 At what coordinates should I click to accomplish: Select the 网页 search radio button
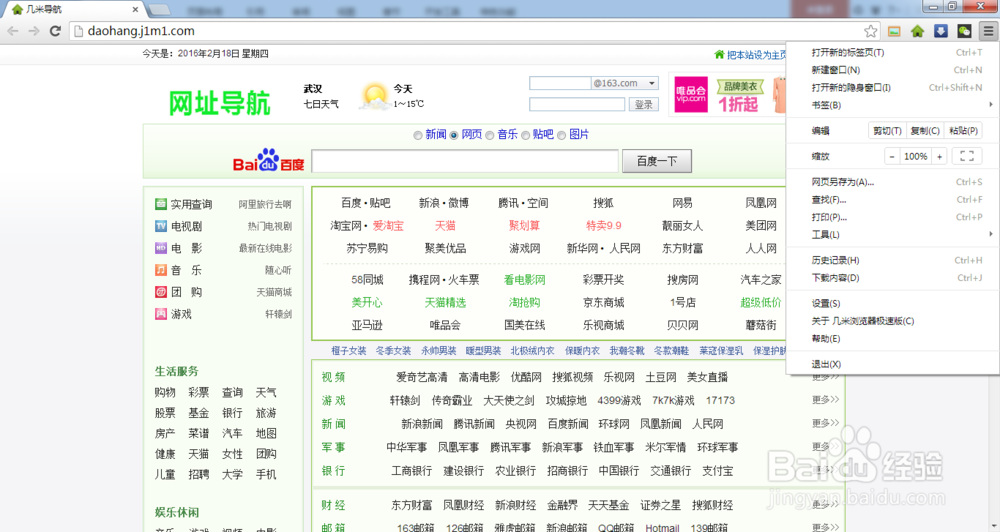pyautogui.click(x=453, y=135)
